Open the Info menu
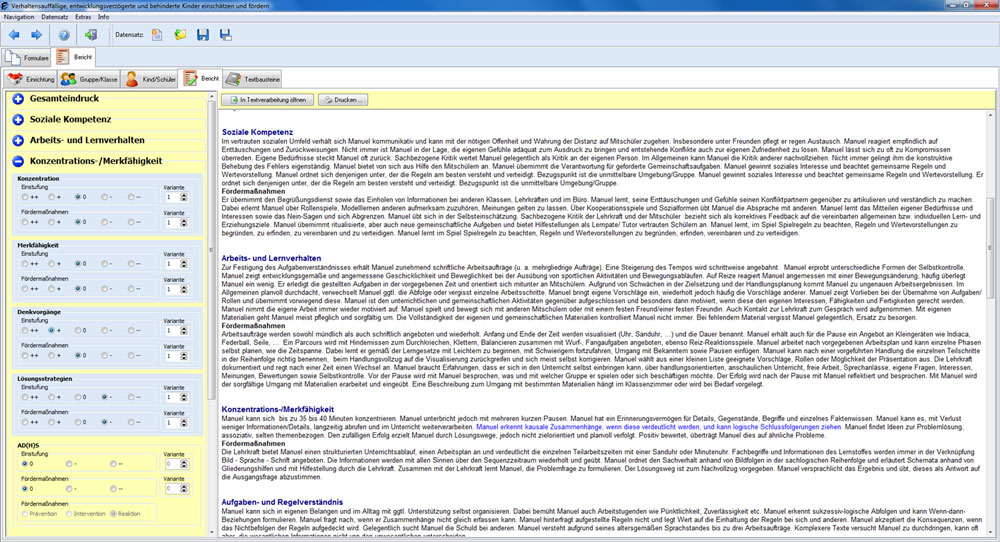 point(103,17)
